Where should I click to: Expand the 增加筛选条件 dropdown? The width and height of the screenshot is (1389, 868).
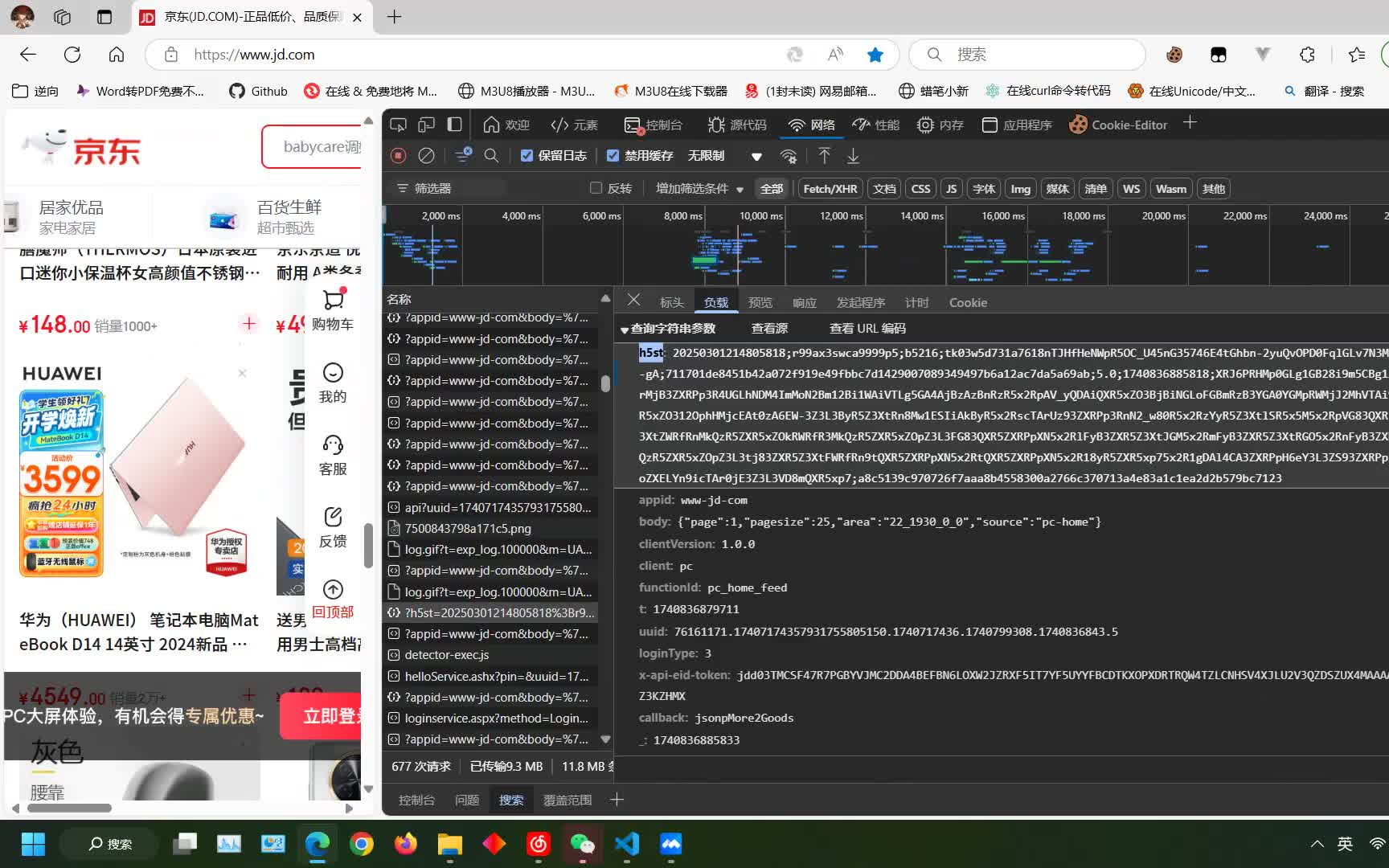pyautogui.click(x=699, y=188)
